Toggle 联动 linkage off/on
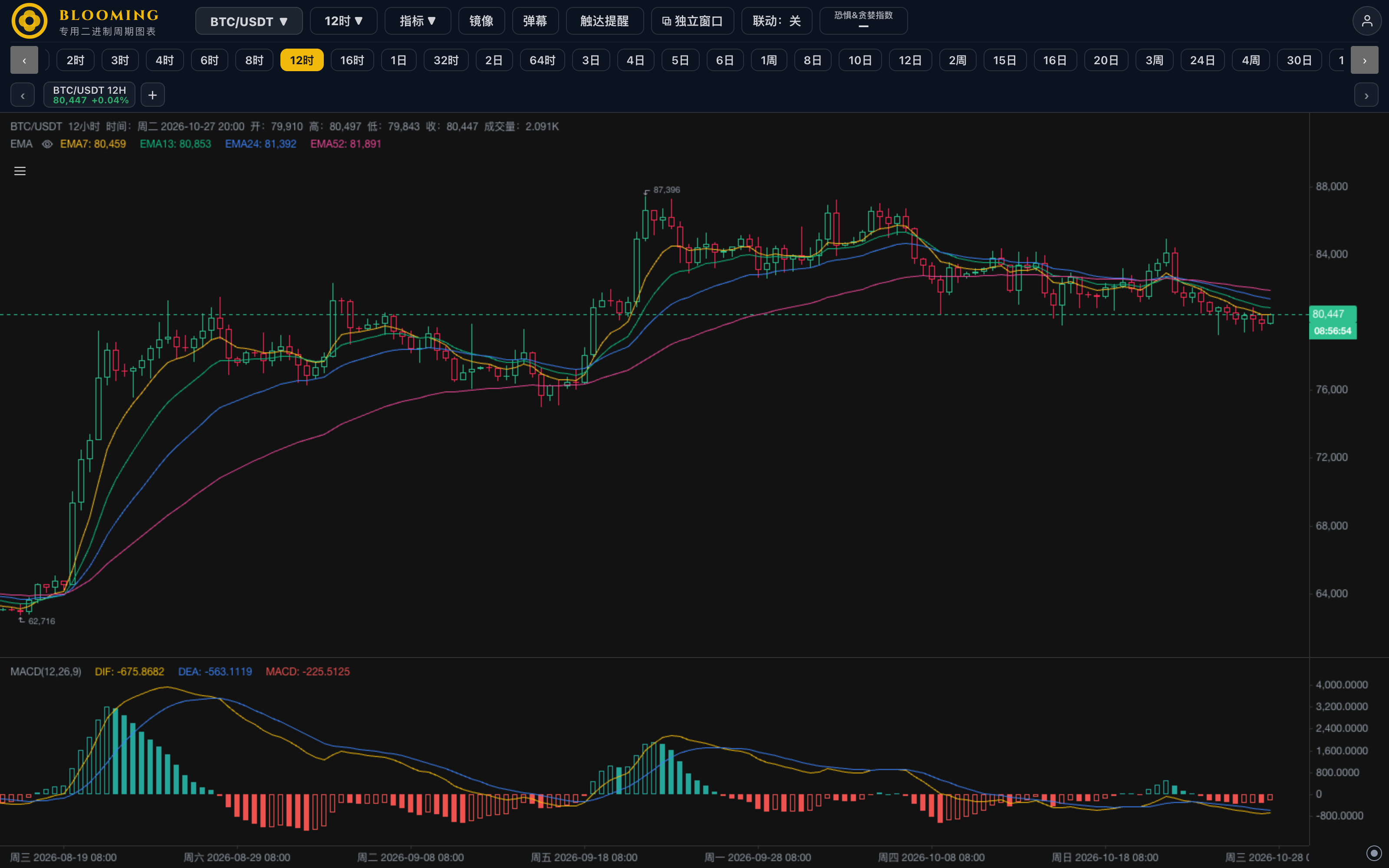The height and width of the screenshot is (868, 1389). [777, 21]
